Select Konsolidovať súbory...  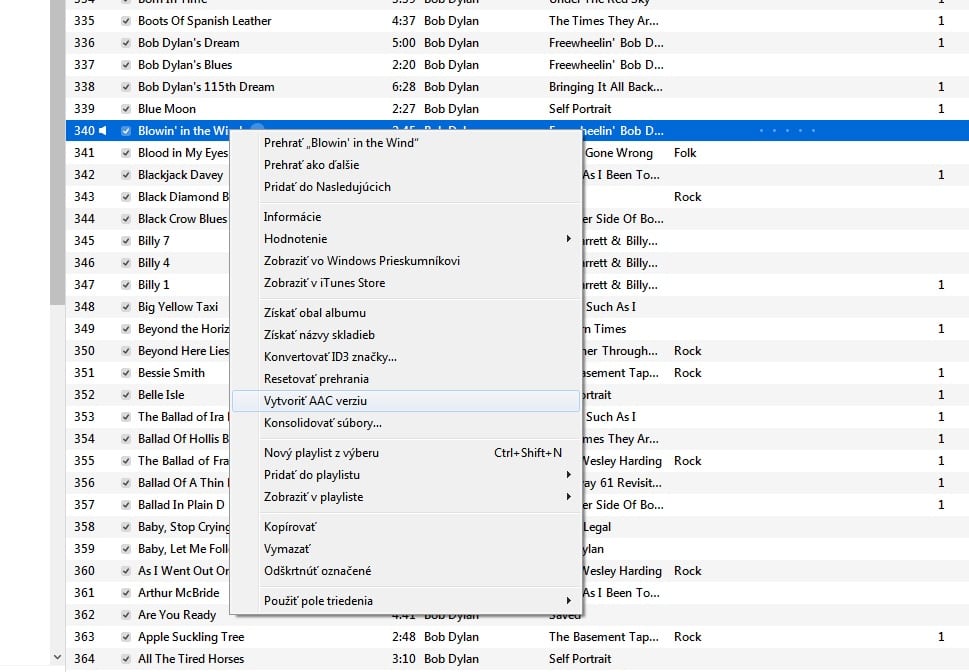coord(405,423)
